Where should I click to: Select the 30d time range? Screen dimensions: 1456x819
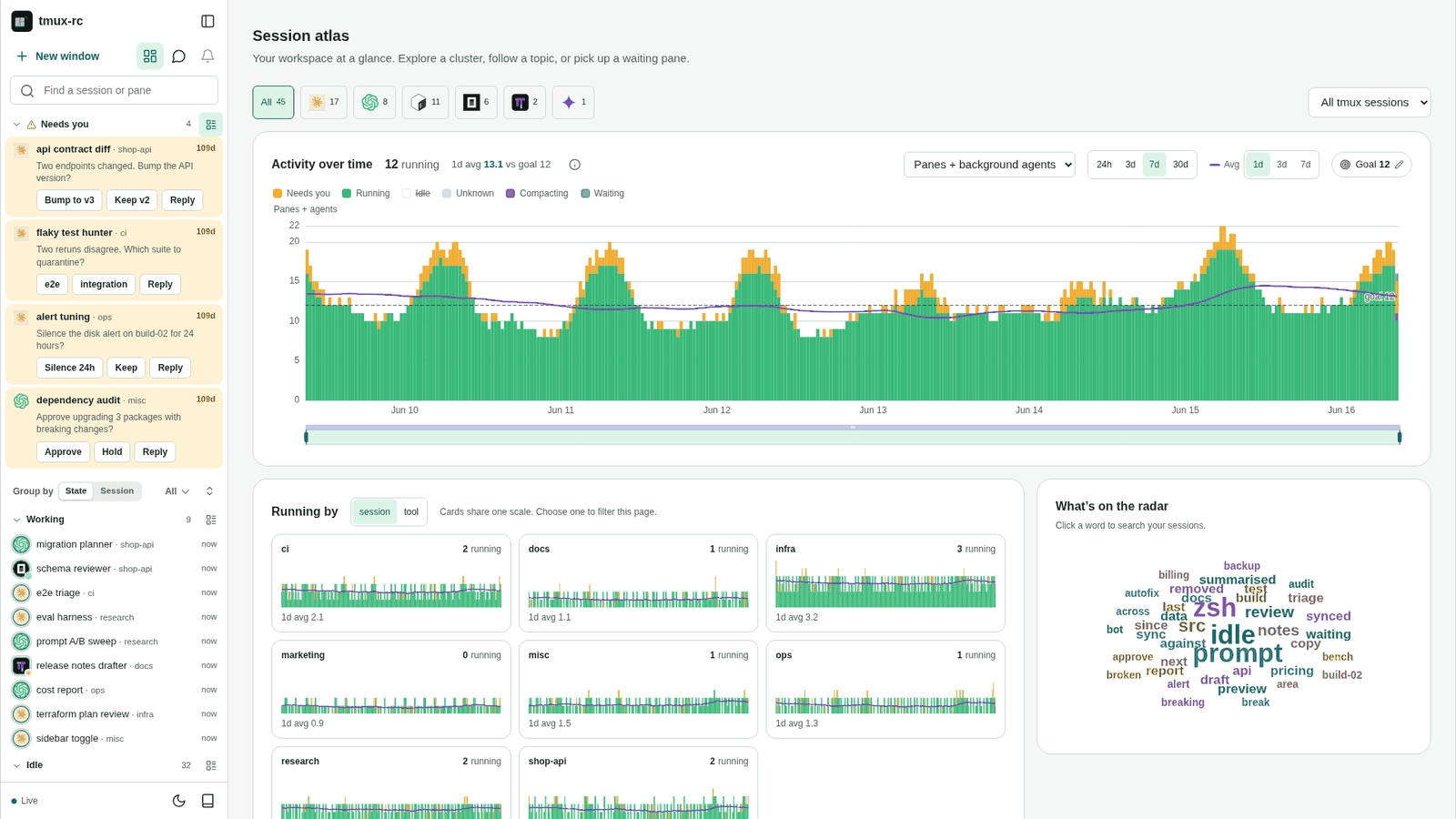[x=1180, y=165]
